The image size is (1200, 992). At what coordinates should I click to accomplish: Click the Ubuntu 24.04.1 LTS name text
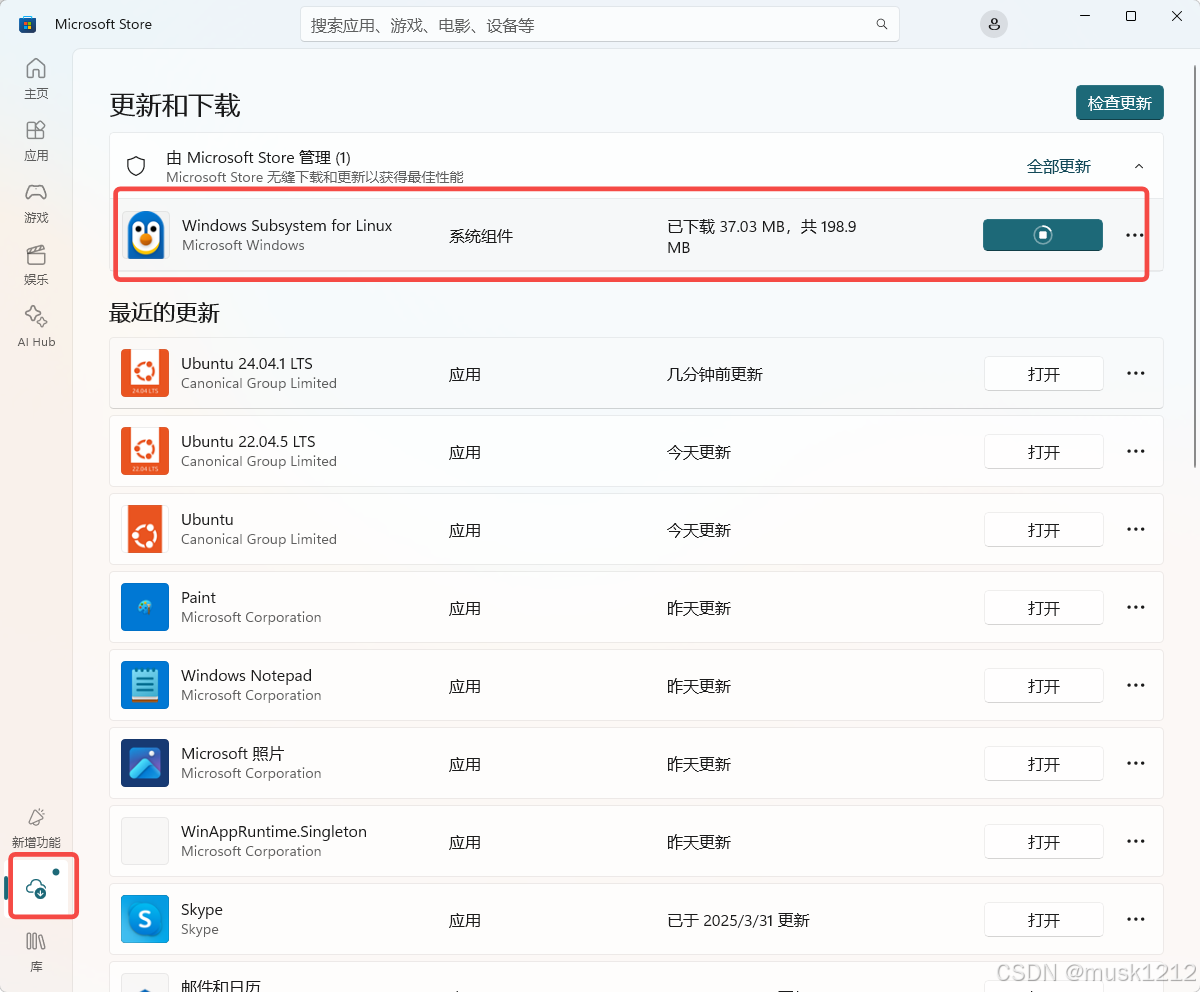247,363
